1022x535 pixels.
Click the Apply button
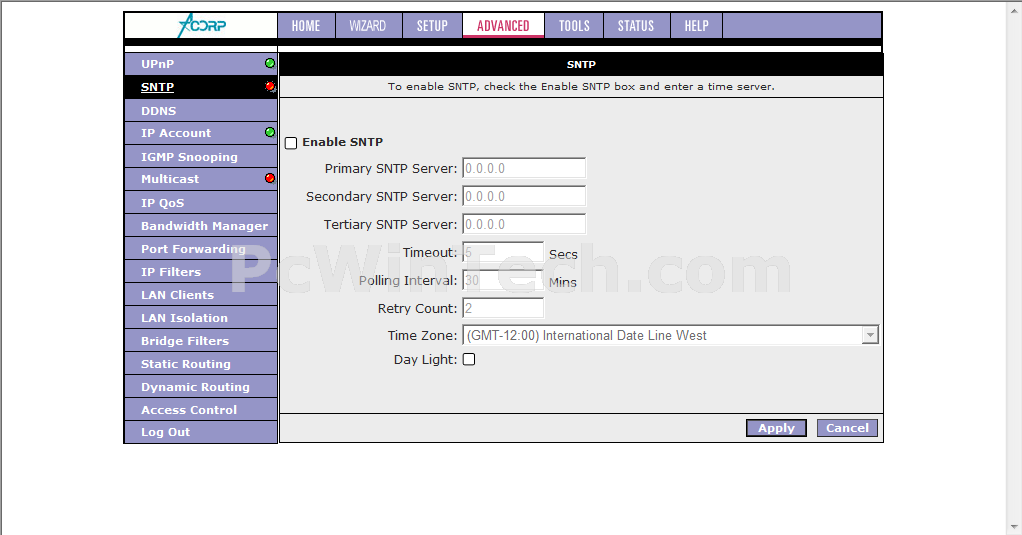coord(776,428)
